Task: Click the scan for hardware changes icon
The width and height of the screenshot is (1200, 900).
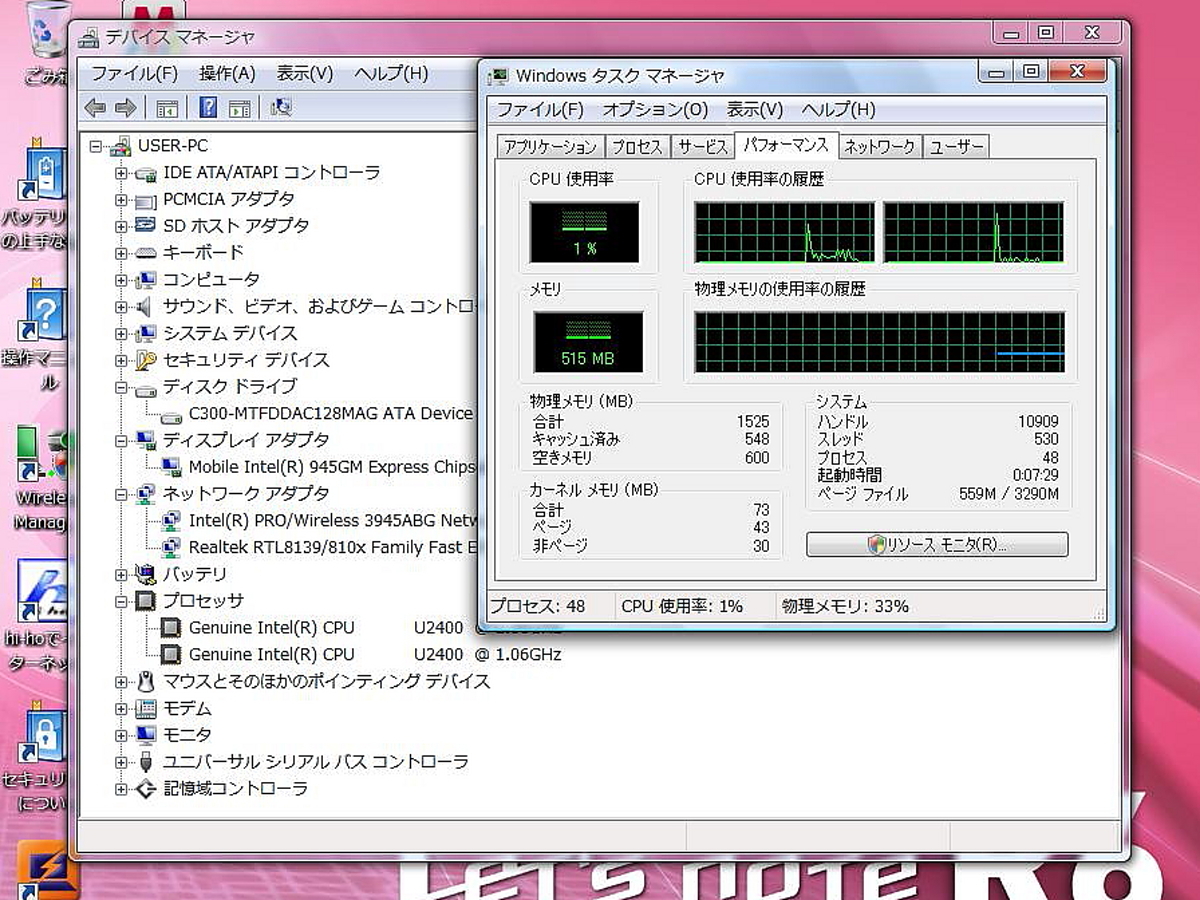Action: [x=281, y=107]
